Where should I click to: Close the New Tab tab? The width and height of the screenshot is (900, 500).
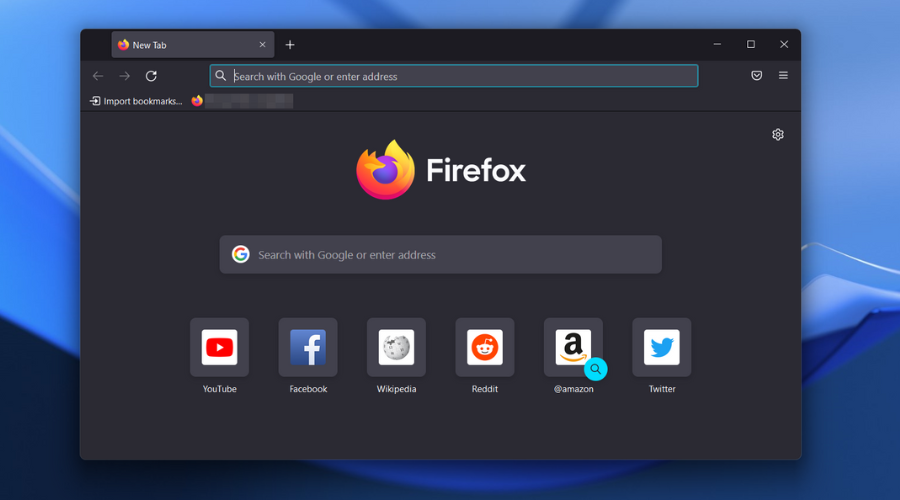[x=262, y=45]
